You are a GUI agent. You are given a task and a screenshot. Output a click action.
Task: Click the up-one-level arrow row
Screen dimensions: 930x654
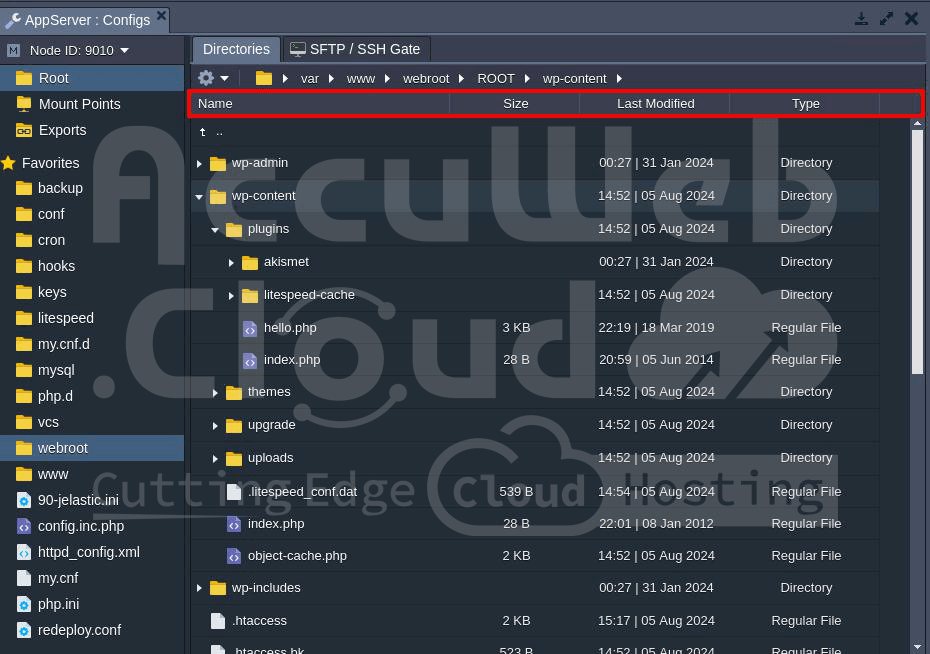(211, 131)
